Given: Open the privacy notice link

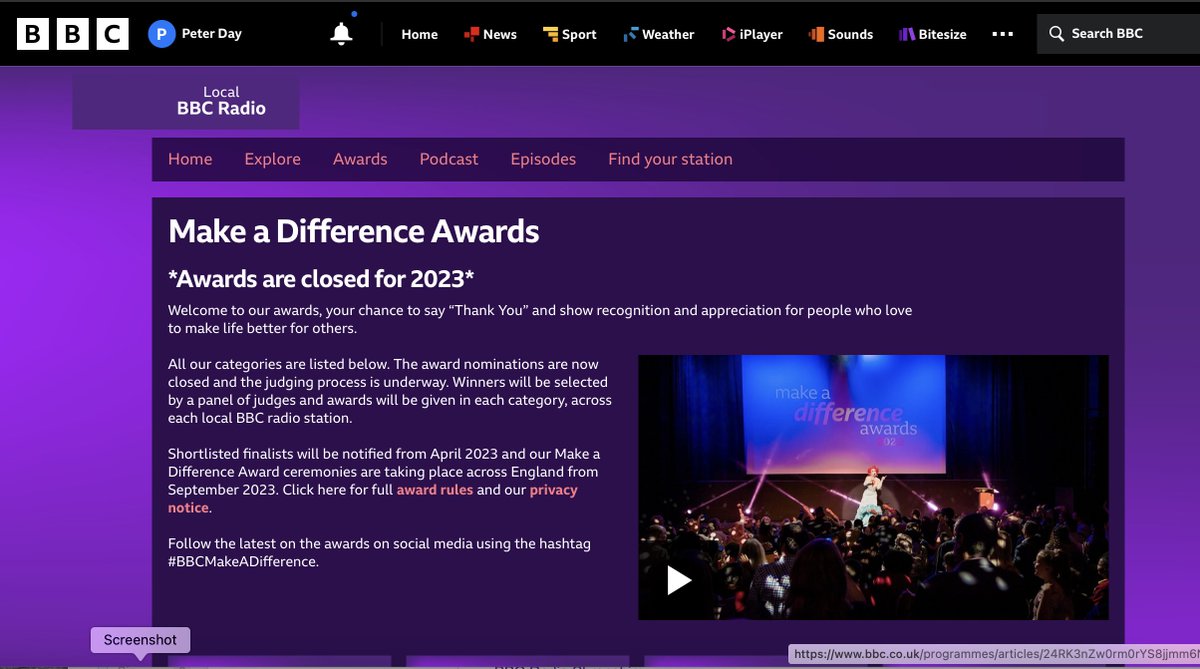Looking at the screenshot, I should [372, 499].
